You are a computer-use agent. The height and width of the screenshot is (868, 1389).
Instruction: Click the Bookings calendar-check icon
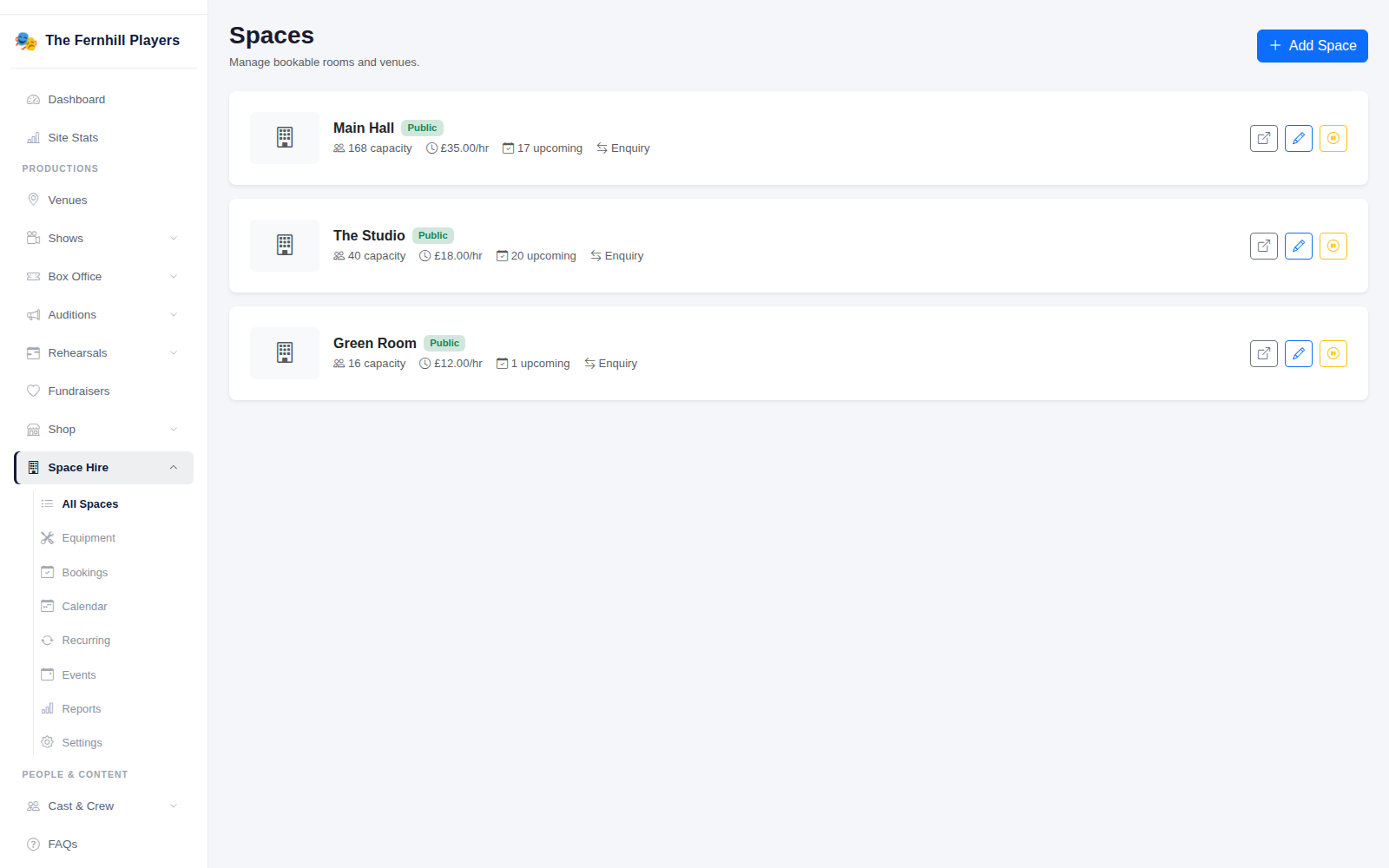(x=48, y=572)
